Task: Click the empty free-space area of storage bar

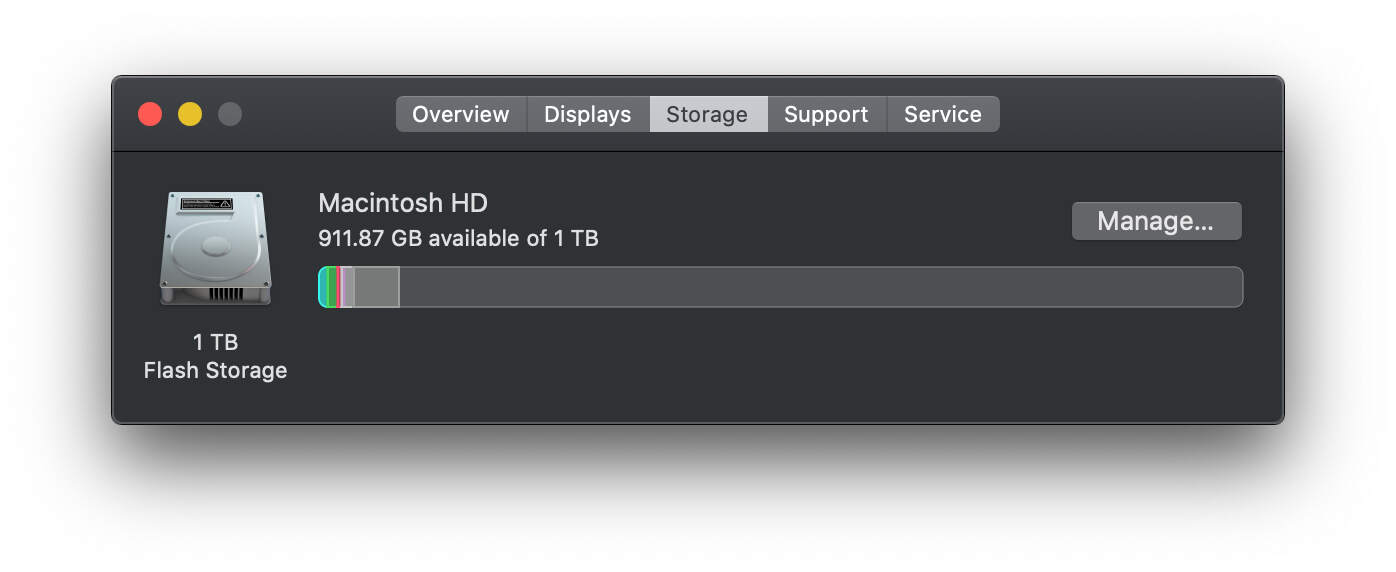Action: coord(820,287)
